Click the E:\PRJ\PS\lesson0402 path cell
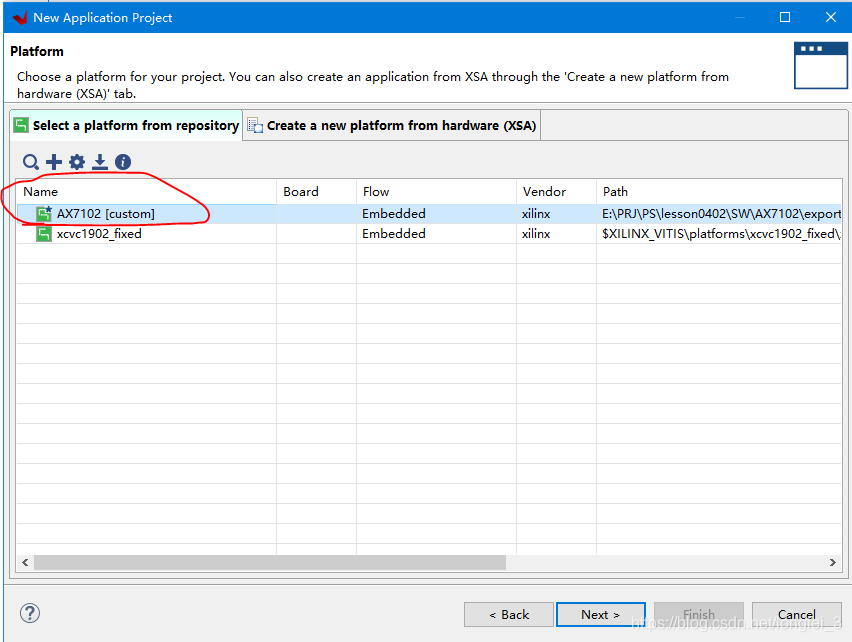852x642 pixels. coord(719,213)
